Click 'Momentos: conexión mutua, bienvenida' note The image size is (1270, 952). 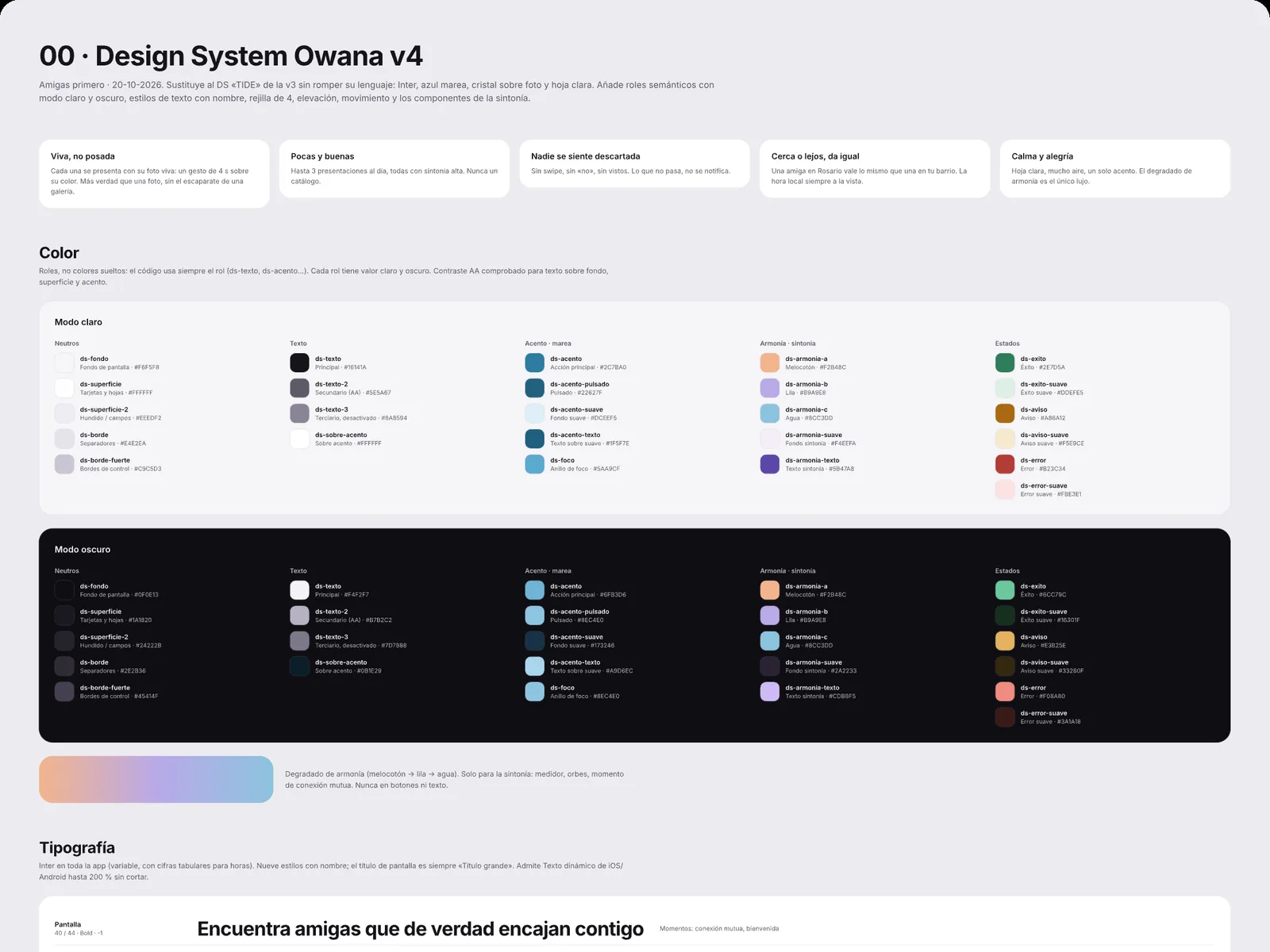coord(719,928)
